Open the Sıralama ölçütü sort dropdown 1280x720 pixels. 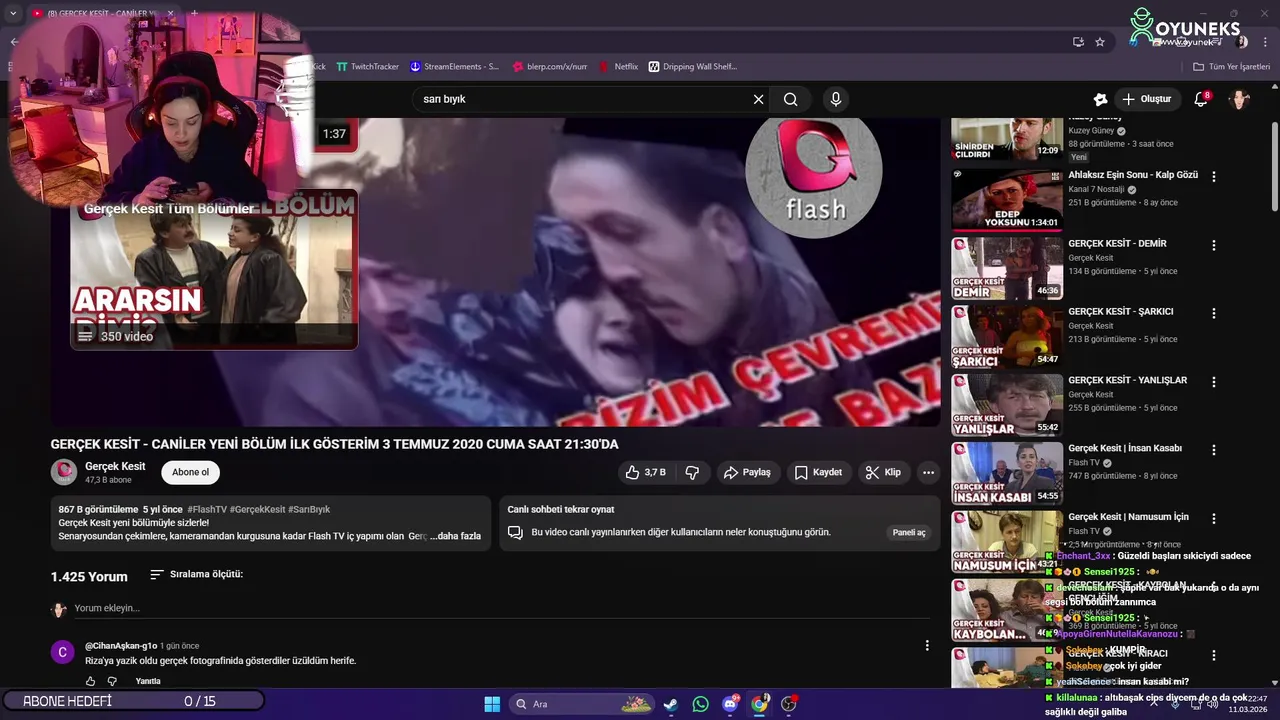click(196, 575)
